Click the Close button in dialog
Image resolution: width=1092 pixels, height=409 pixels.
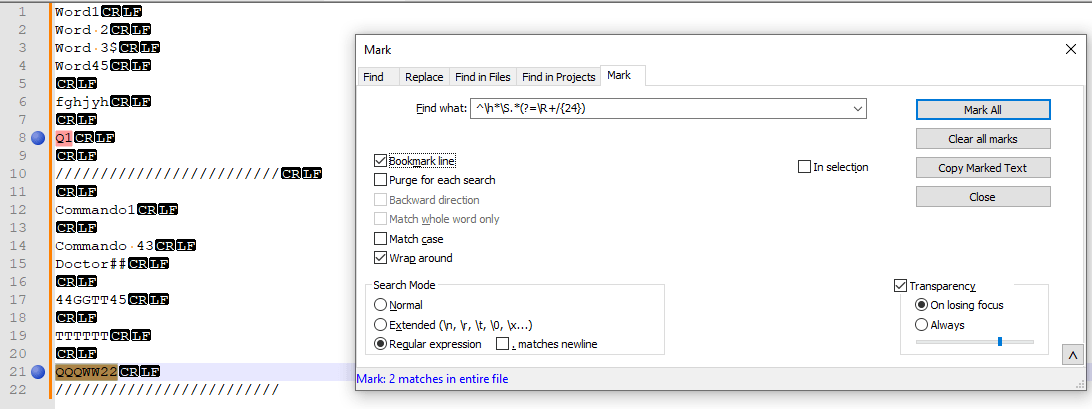(x=983, y=197)
